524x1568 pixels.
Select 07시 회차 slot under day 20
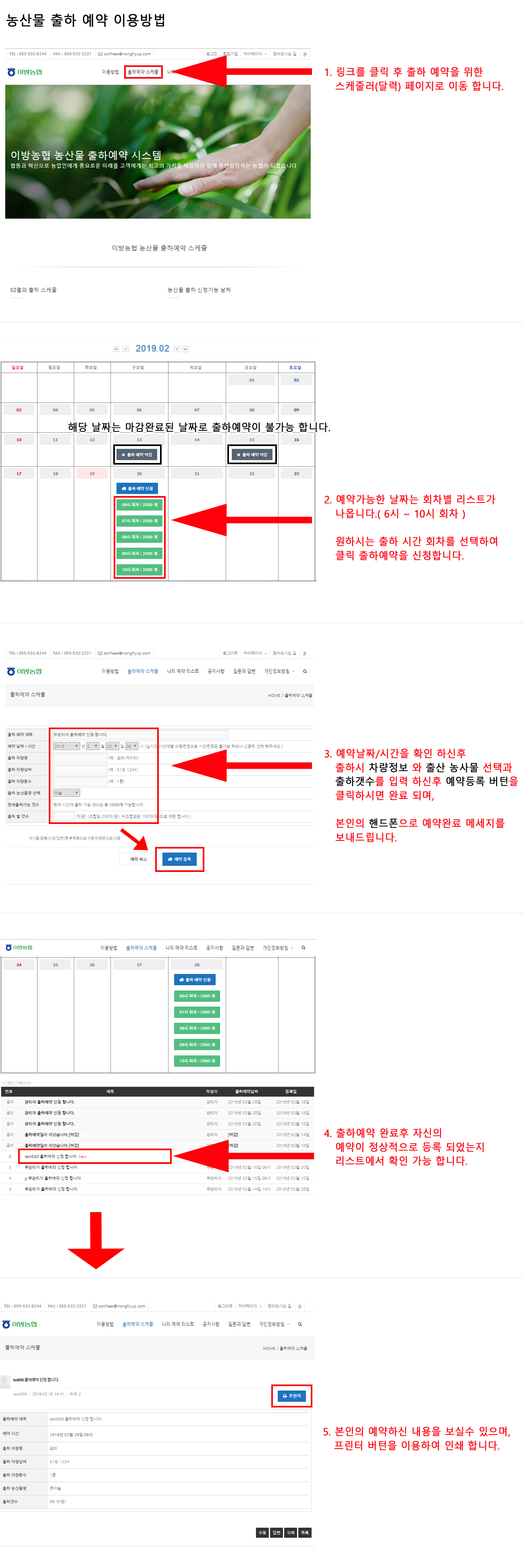click(x=139, y=521)
